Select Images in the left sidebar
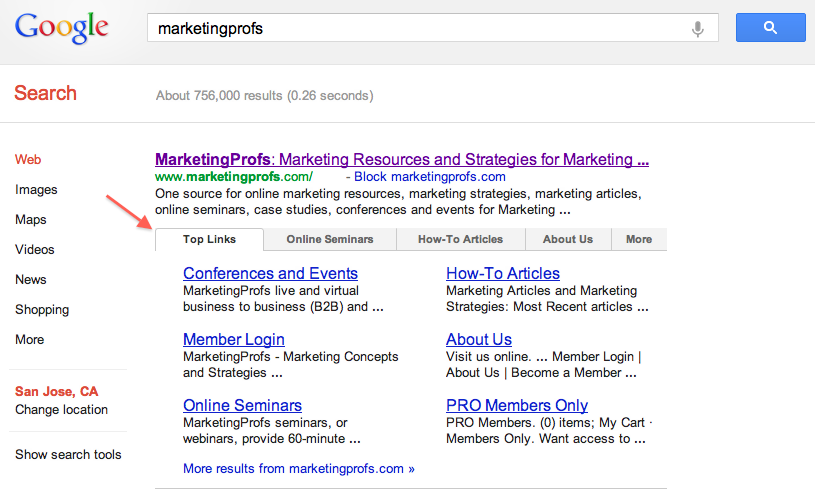Screen dimensions: 815x496 36,189
